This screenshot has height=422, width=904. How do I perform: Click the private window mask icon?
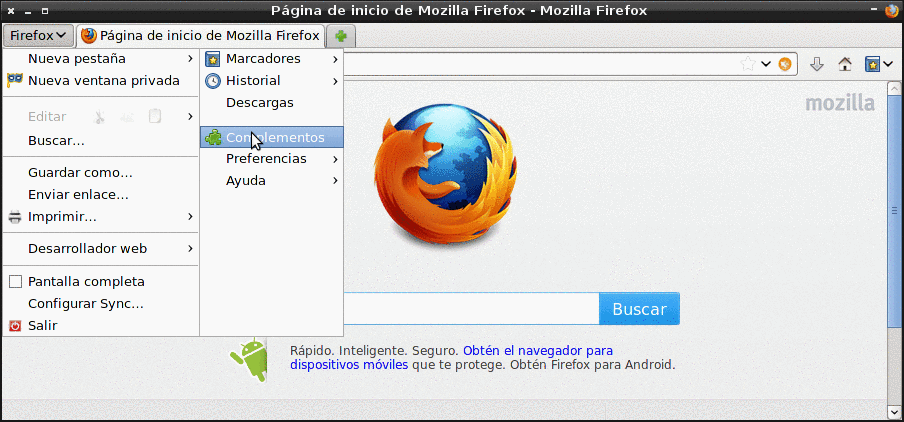15,80
